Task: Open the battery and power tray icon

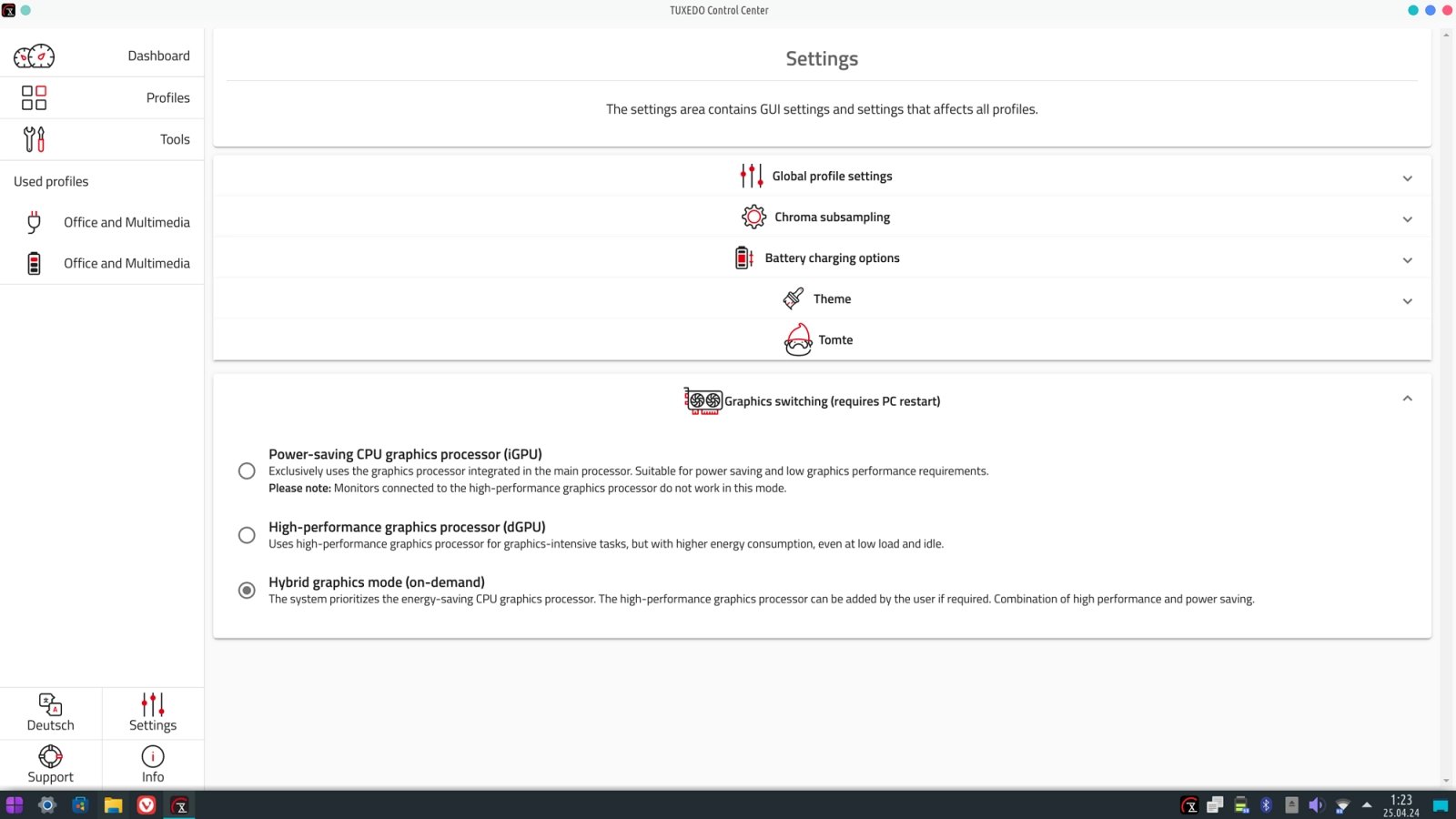Action: click(x=1241, y=805)
